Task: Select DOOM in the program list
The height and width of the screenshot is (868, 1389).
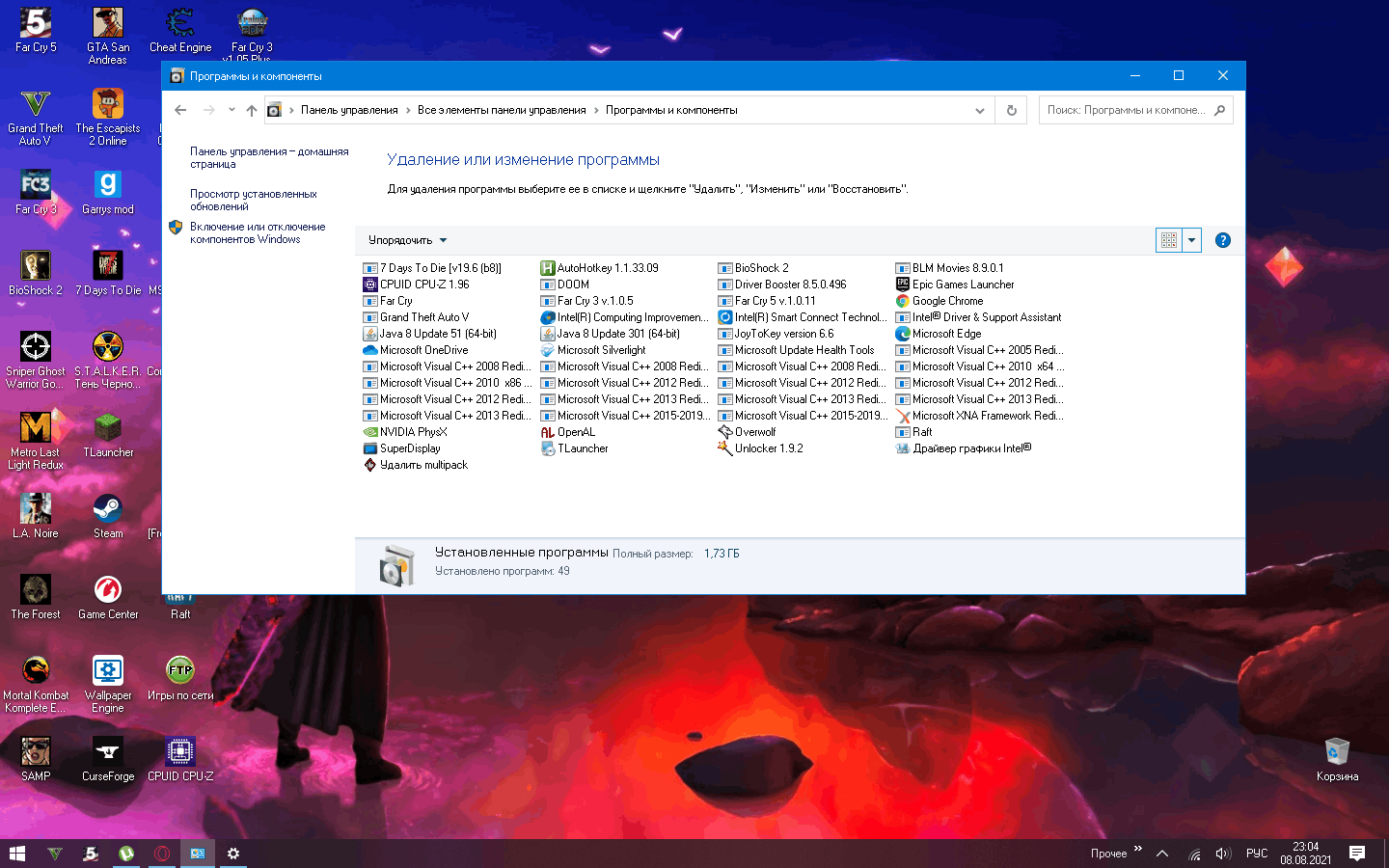Action: [x=565, y=285]
